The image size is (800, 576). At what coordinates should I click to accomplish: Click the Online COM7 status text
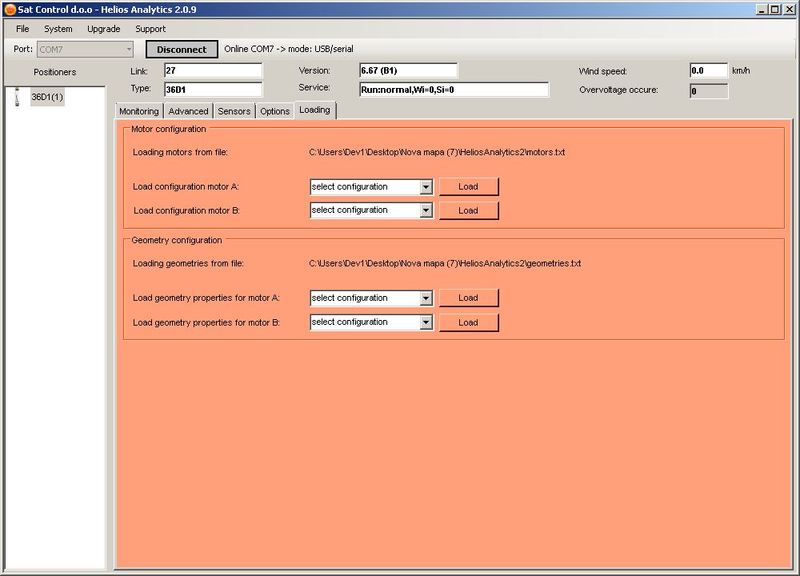289,49
